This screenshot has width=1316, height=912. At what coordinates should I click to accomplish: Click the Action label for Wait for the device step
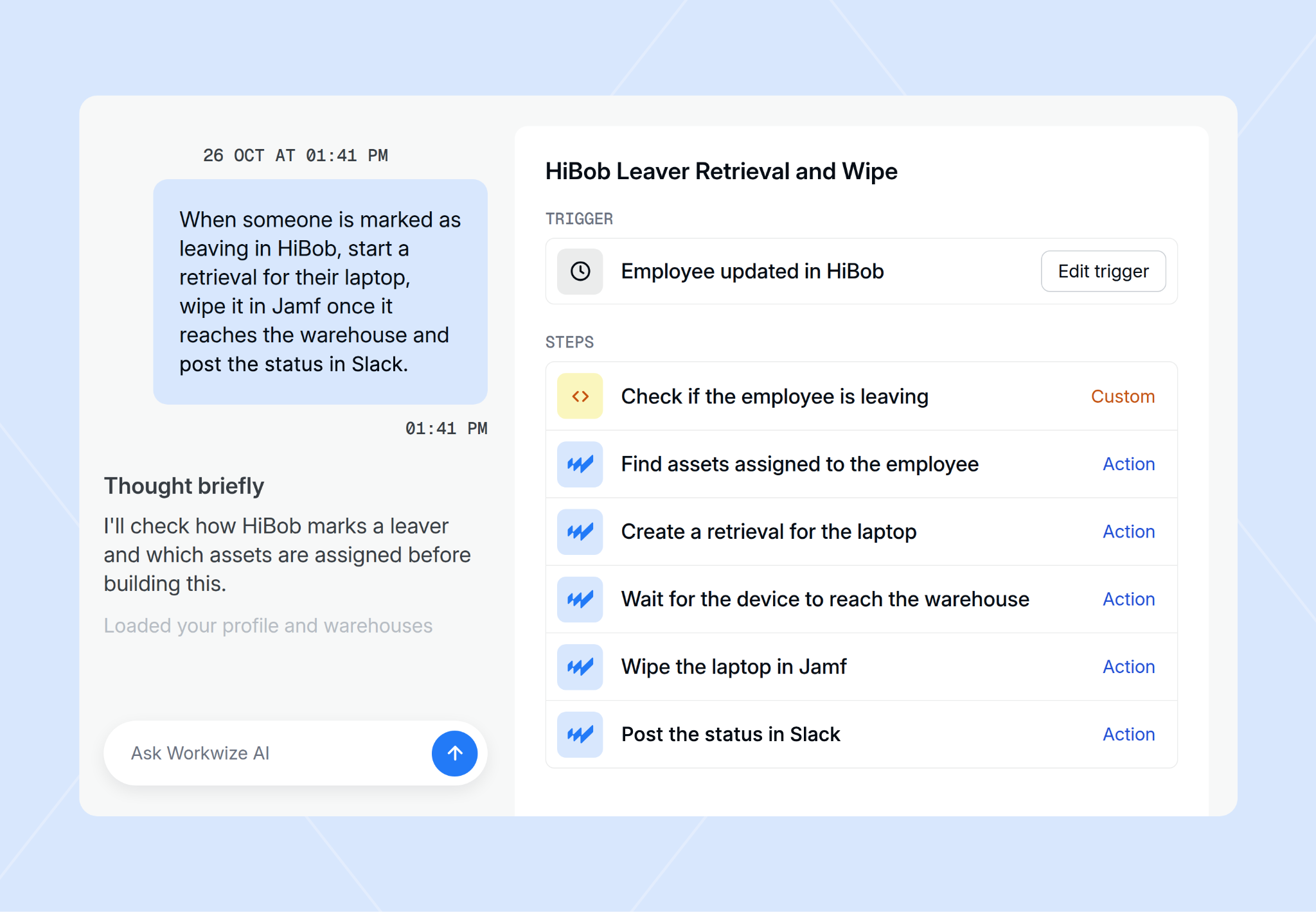(1129, 599)
